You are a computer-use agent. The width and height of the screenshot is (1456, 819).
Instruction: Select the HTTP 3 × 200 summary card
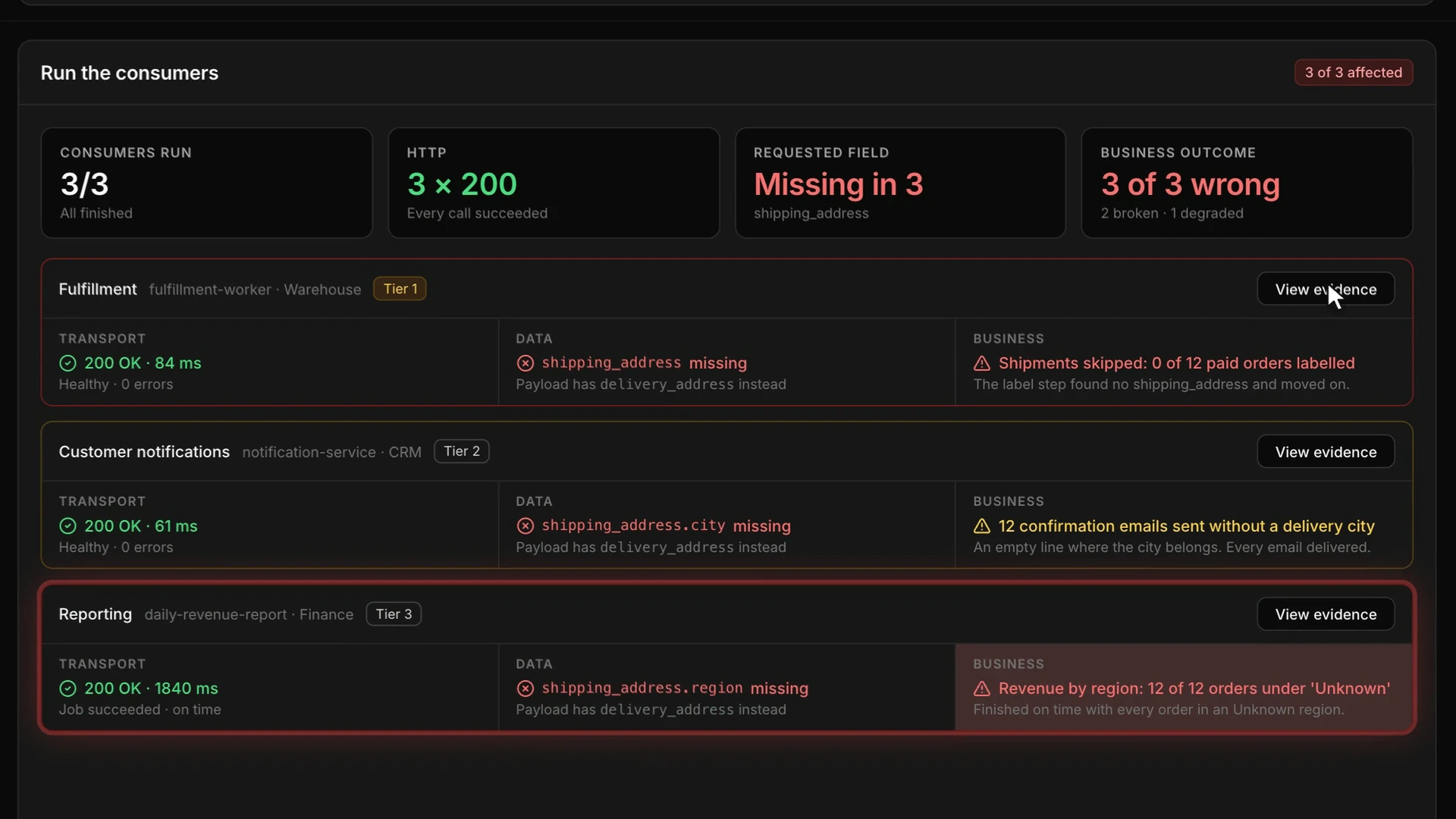554,183
